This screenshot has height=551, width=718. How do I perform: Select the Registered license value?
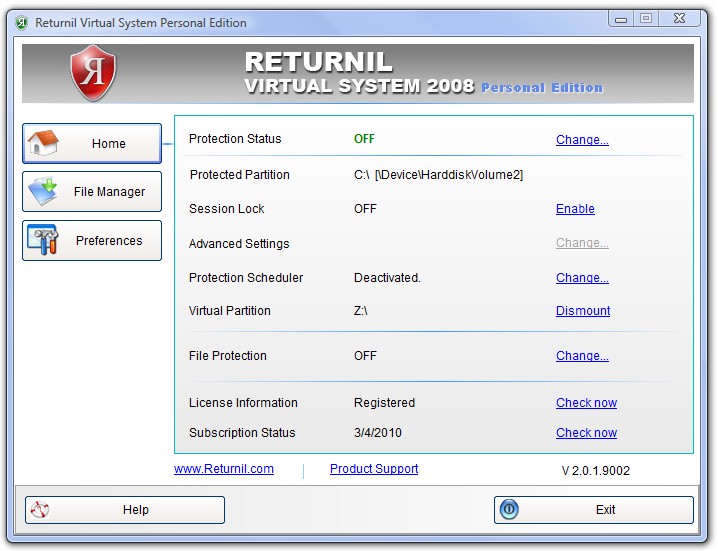(x=384, y=403)
